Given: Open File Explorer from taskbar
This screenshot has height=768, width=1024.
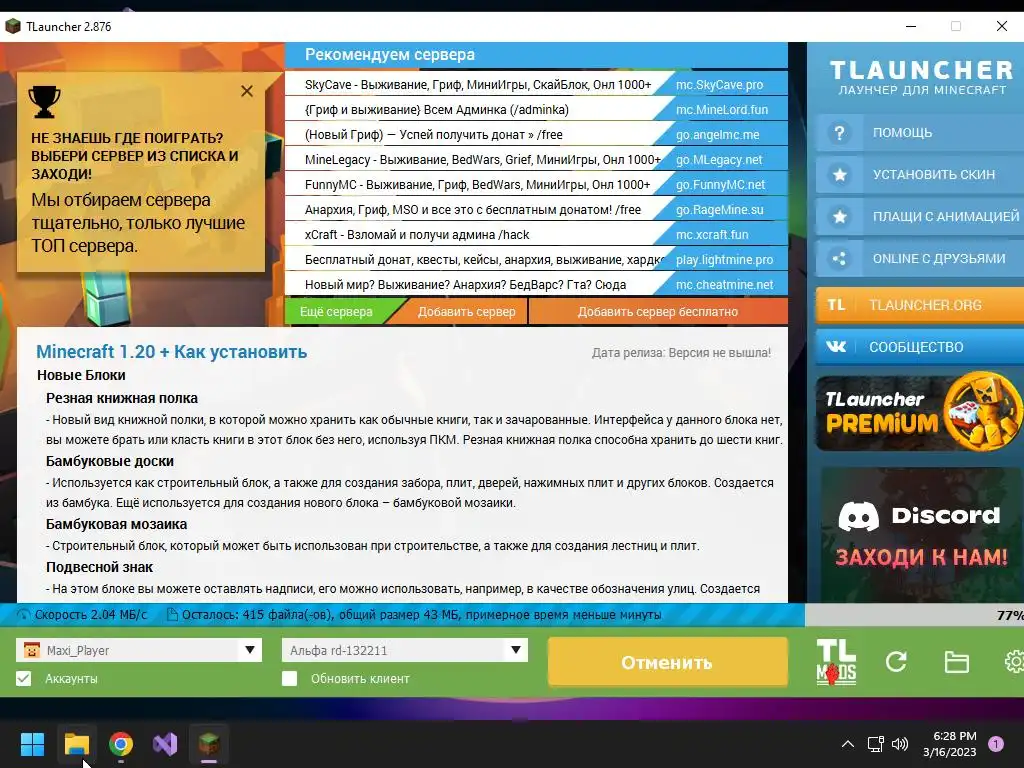Looking at the screenshot, I should (x=77, y=744).
